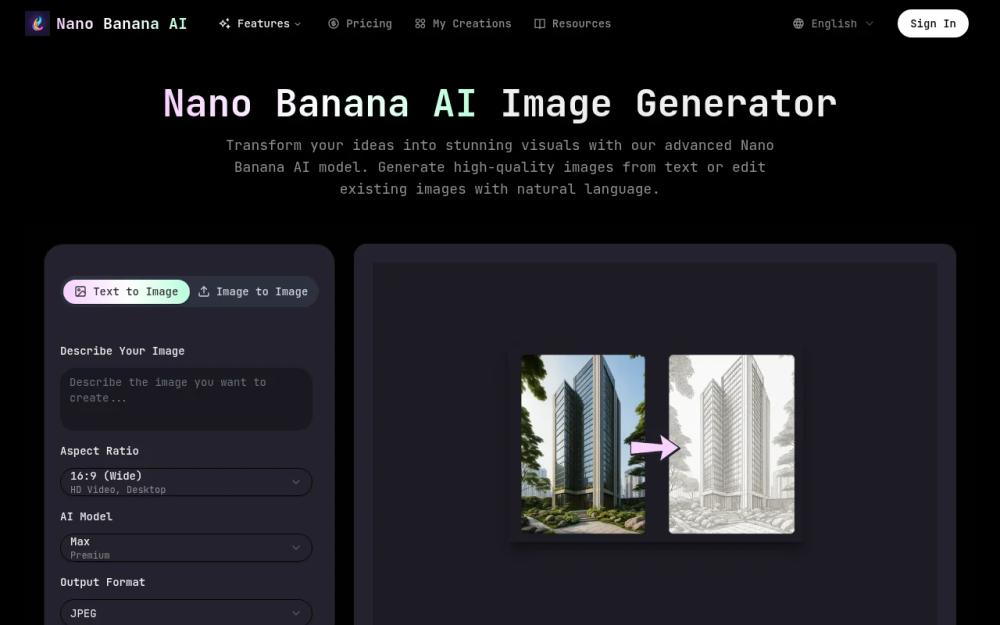This screenshot has height=625, width=1000.
Task: Click the book icon beside Resources
Action: [x=540, y=24]
